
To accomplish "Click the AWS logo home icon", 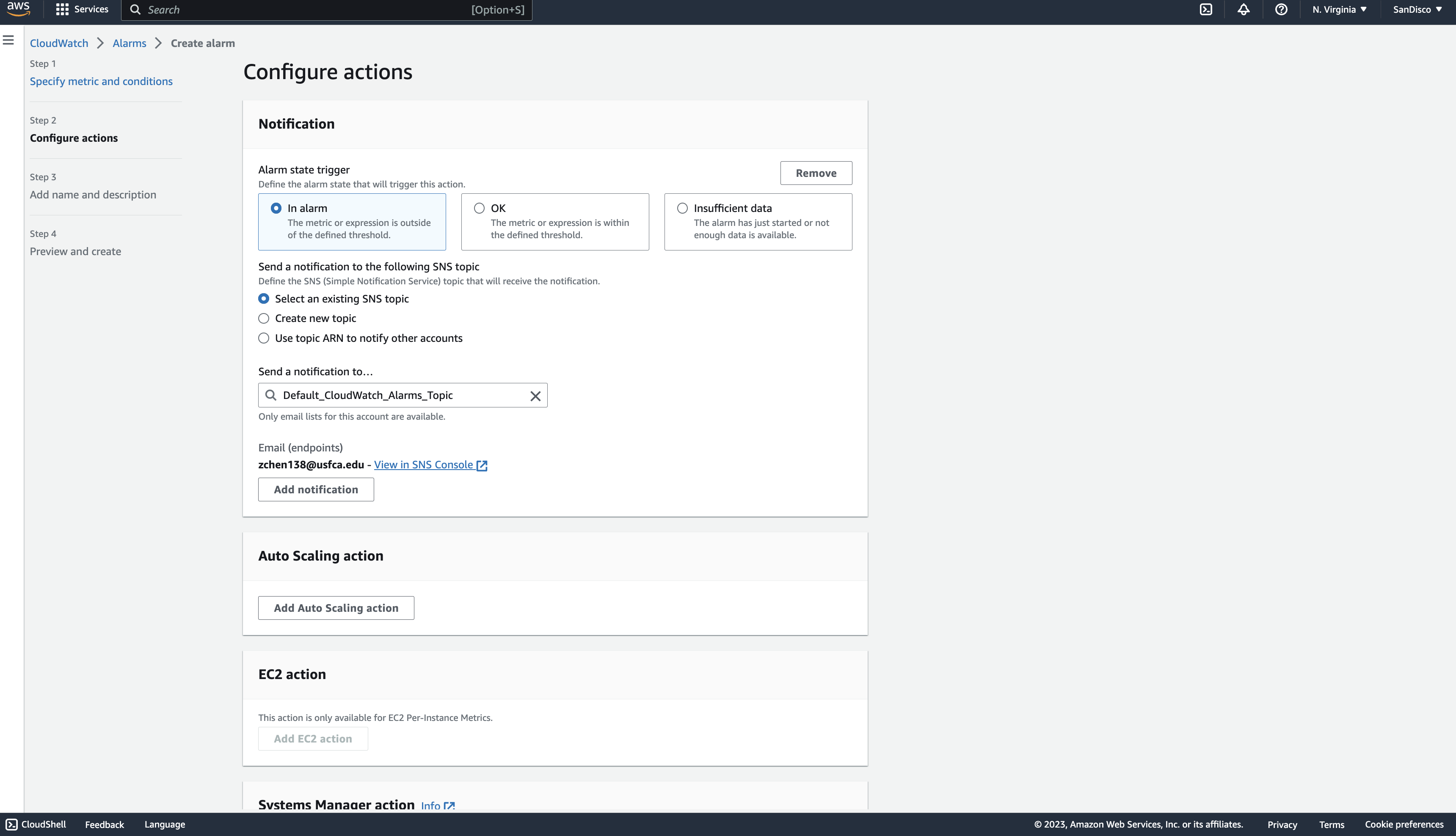I will 18,9.
